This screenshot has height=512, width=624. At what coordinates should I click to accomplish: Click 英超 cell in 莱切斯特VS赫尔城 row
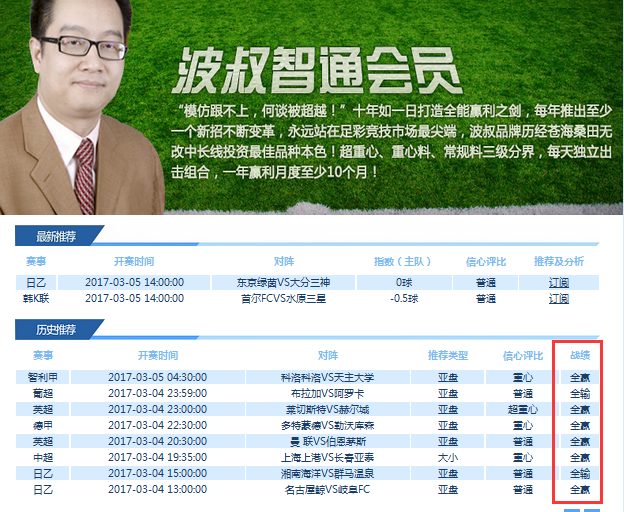(43, 409)
